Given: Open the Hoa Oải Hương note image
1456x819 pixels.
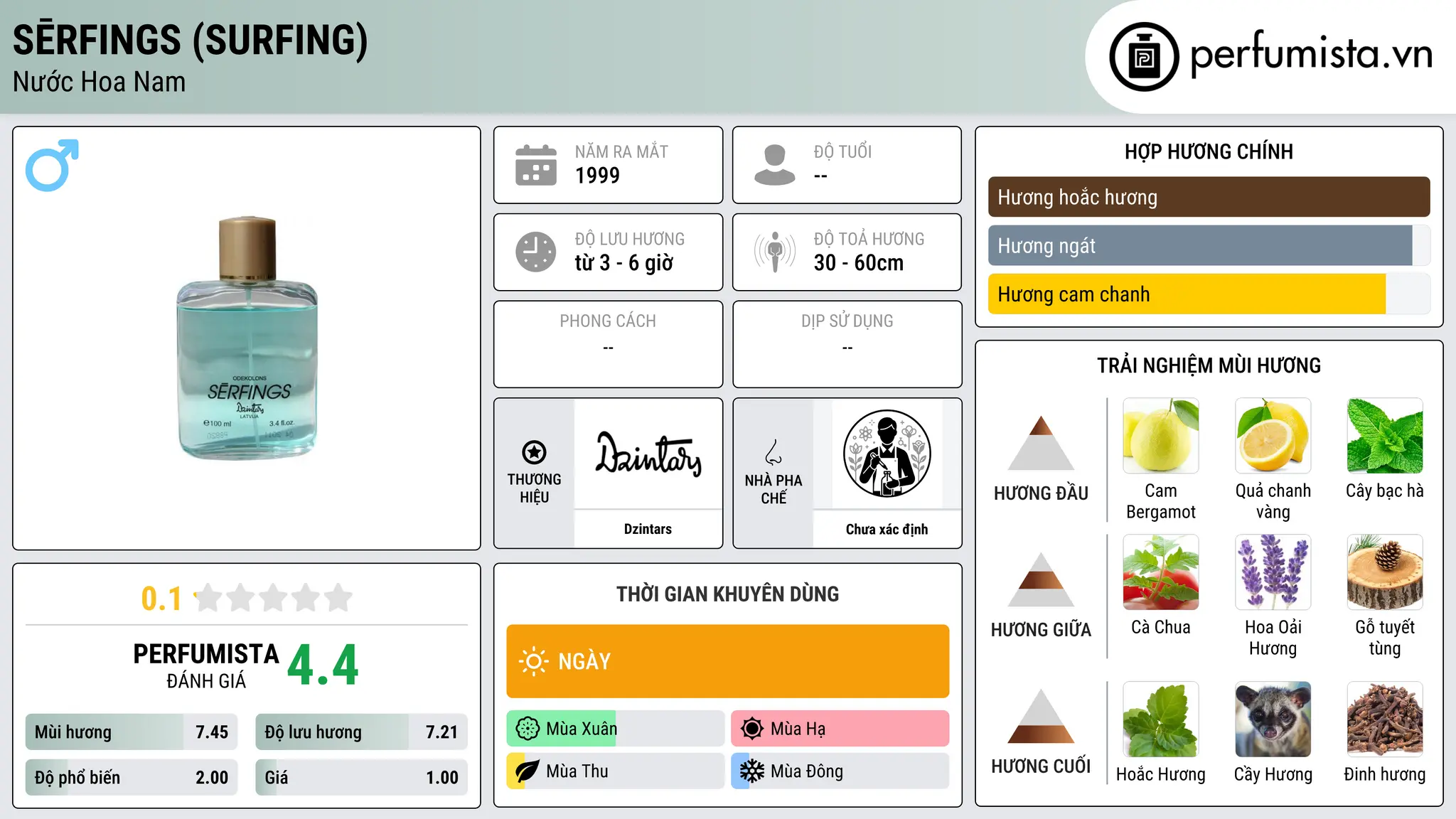Looking at the screenshot, I should 1273,572.
